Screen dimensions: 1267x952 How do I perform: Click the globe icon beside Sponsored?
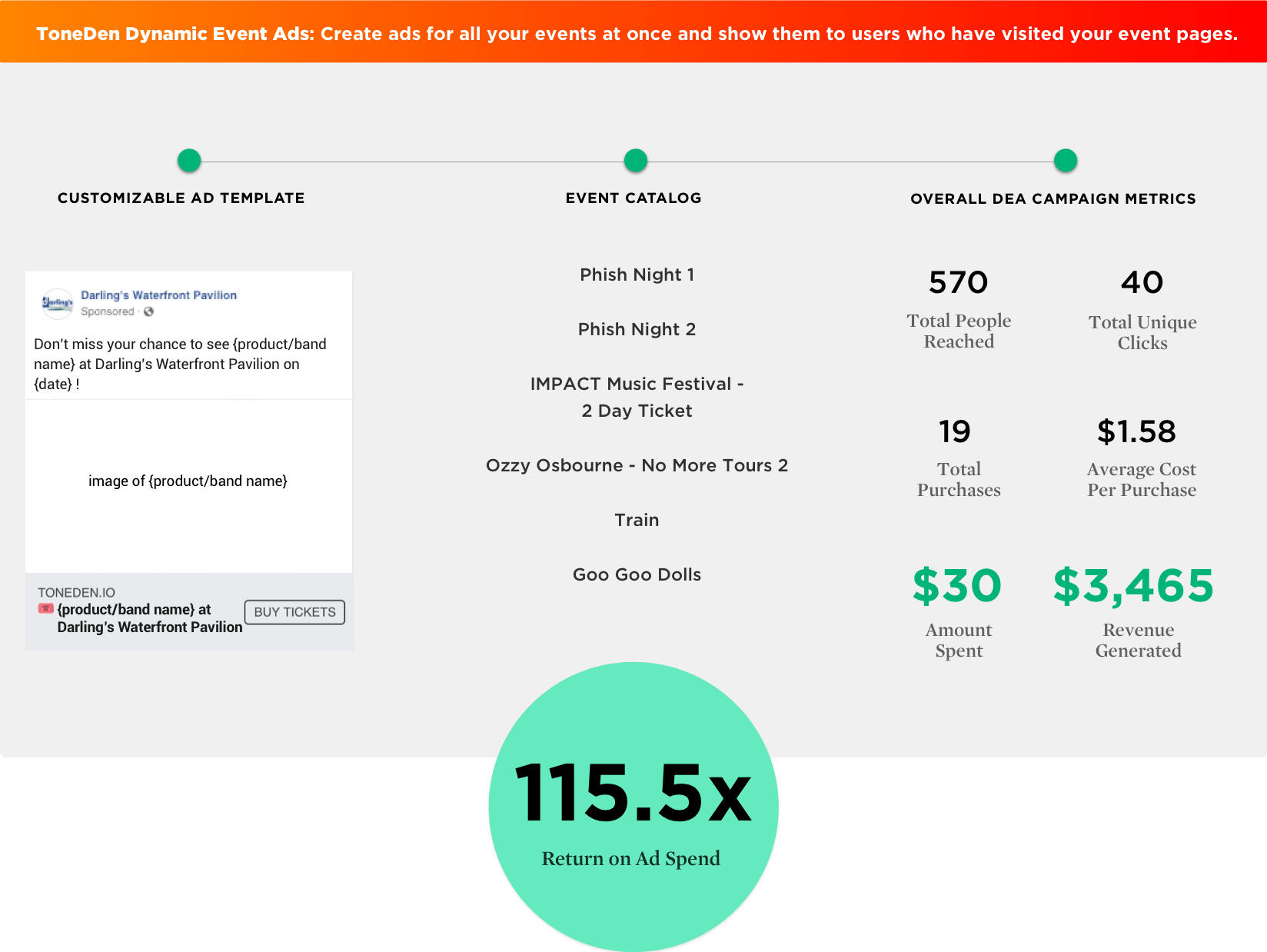(x=148, y=311)
